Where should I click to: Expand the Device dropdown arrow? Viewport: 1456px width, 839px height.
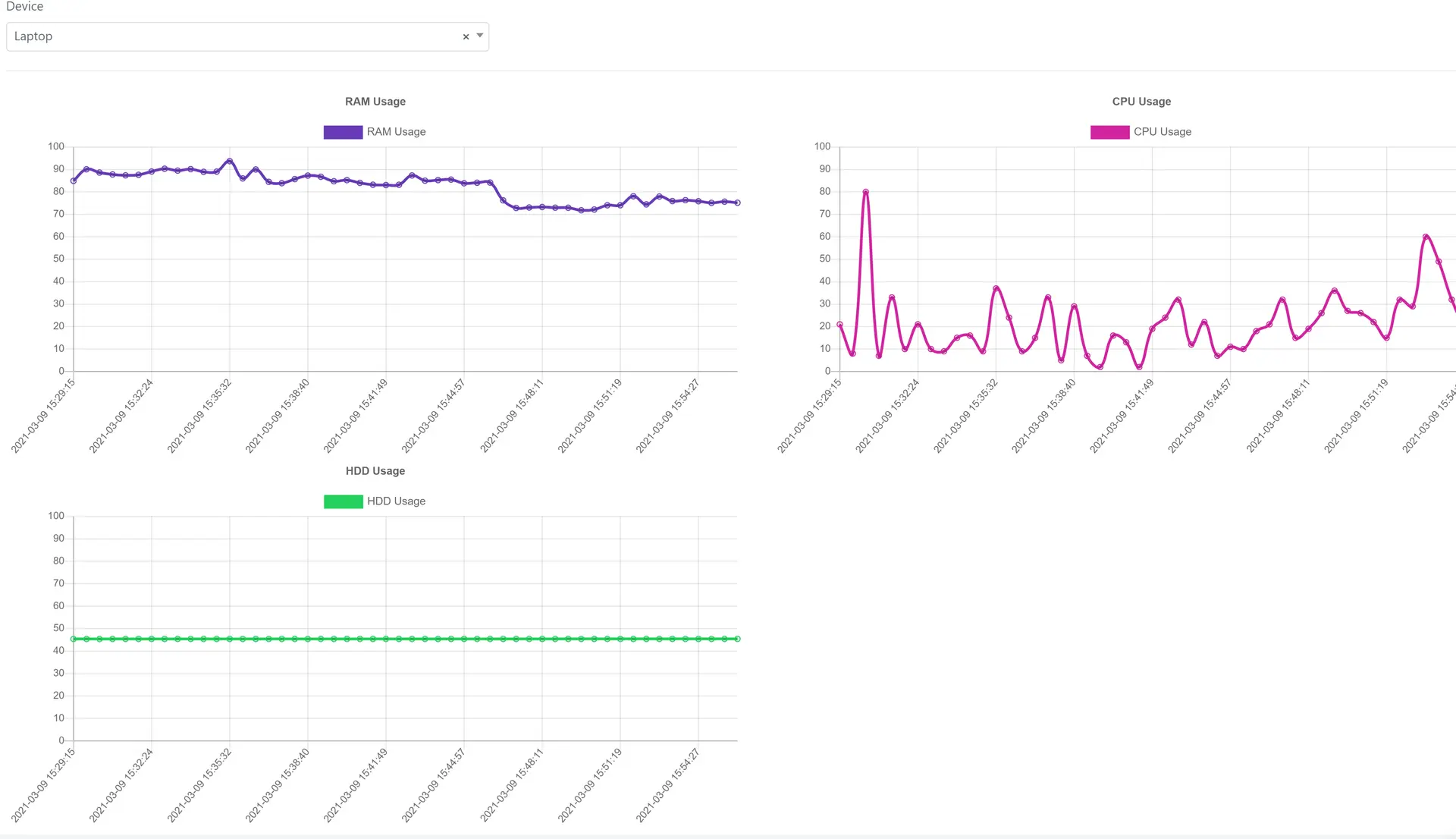point(480,36)
